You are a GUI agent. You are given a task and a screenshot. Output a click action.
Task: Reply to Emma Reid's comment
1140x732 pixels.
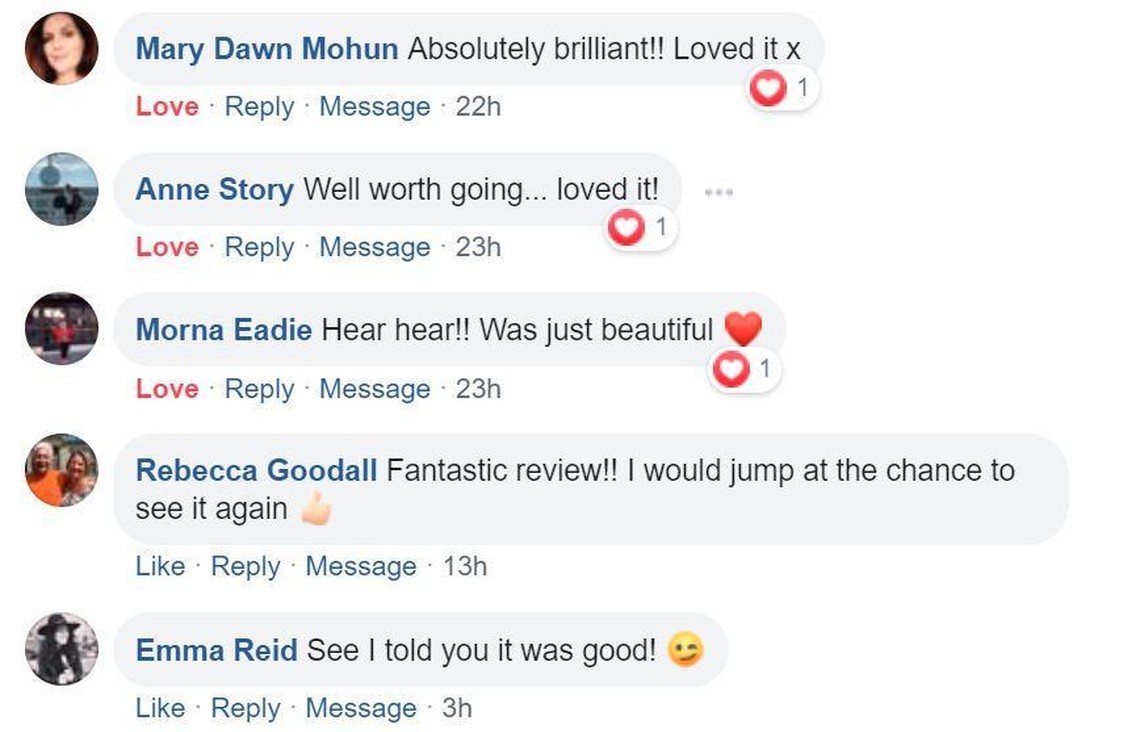coord(246,708)
